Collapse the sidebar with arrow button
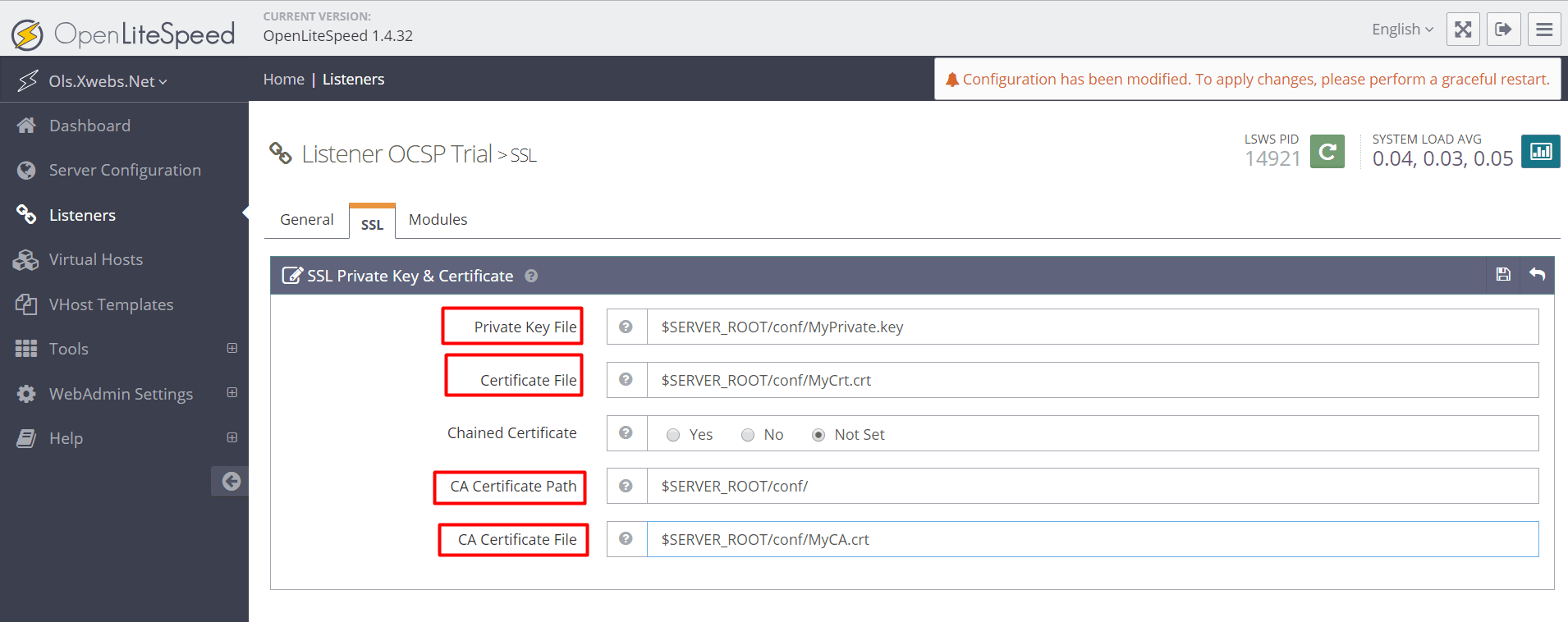This screenshot has width=1568, height=622. coord(231,482)
